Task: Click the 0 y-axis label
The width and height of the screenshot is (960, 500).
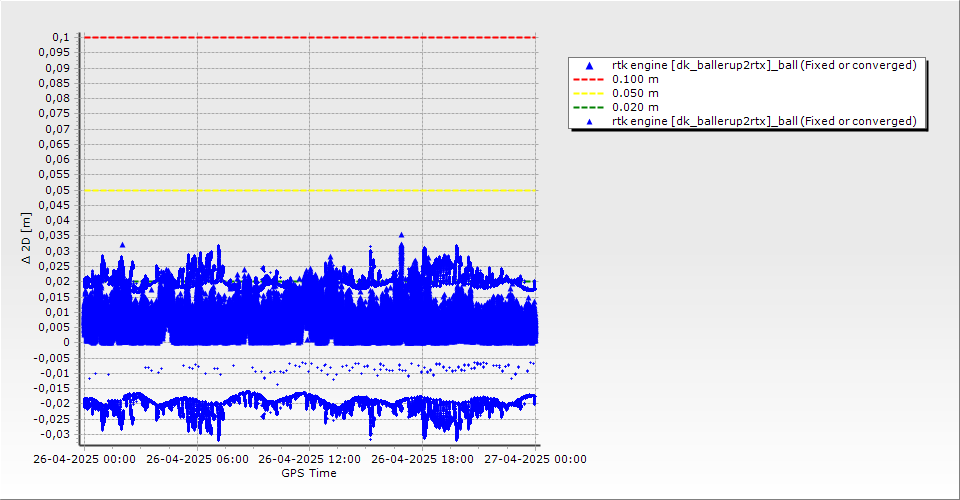Action: [x=67, y=343]
